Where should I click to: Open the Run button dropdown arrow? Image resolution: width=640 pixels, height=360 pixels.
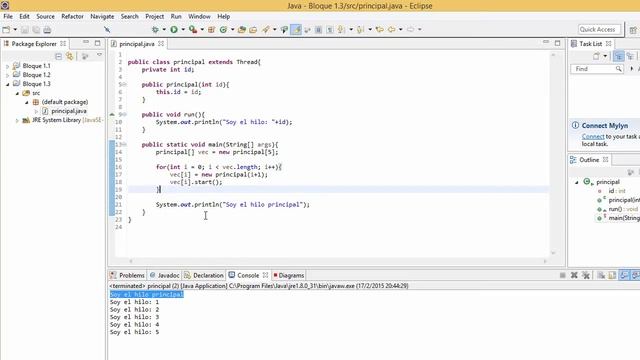183,29
